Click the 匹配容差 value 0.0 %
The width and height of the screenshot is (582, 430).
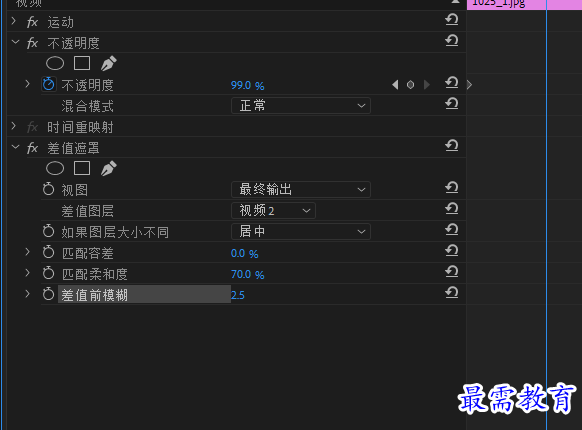pyautogui.click(x=244, y=254)
